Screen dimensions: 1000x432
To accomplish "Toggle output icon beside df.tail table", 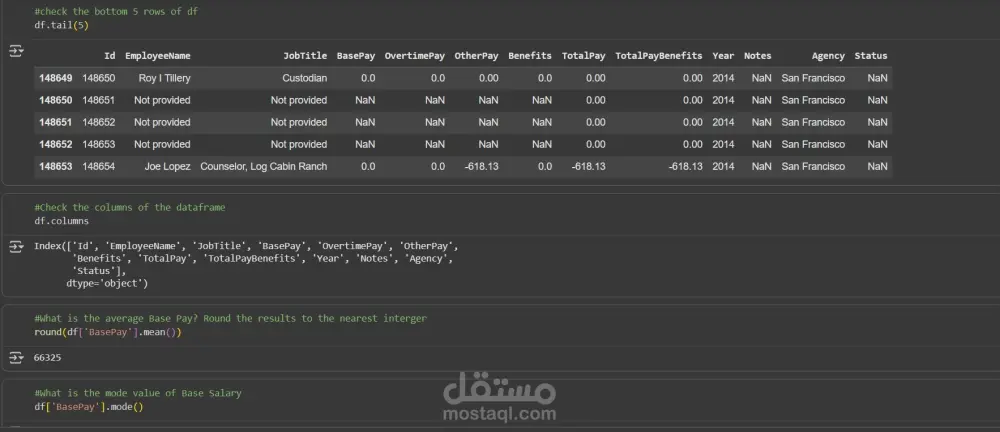I will [x=15, y=51].
